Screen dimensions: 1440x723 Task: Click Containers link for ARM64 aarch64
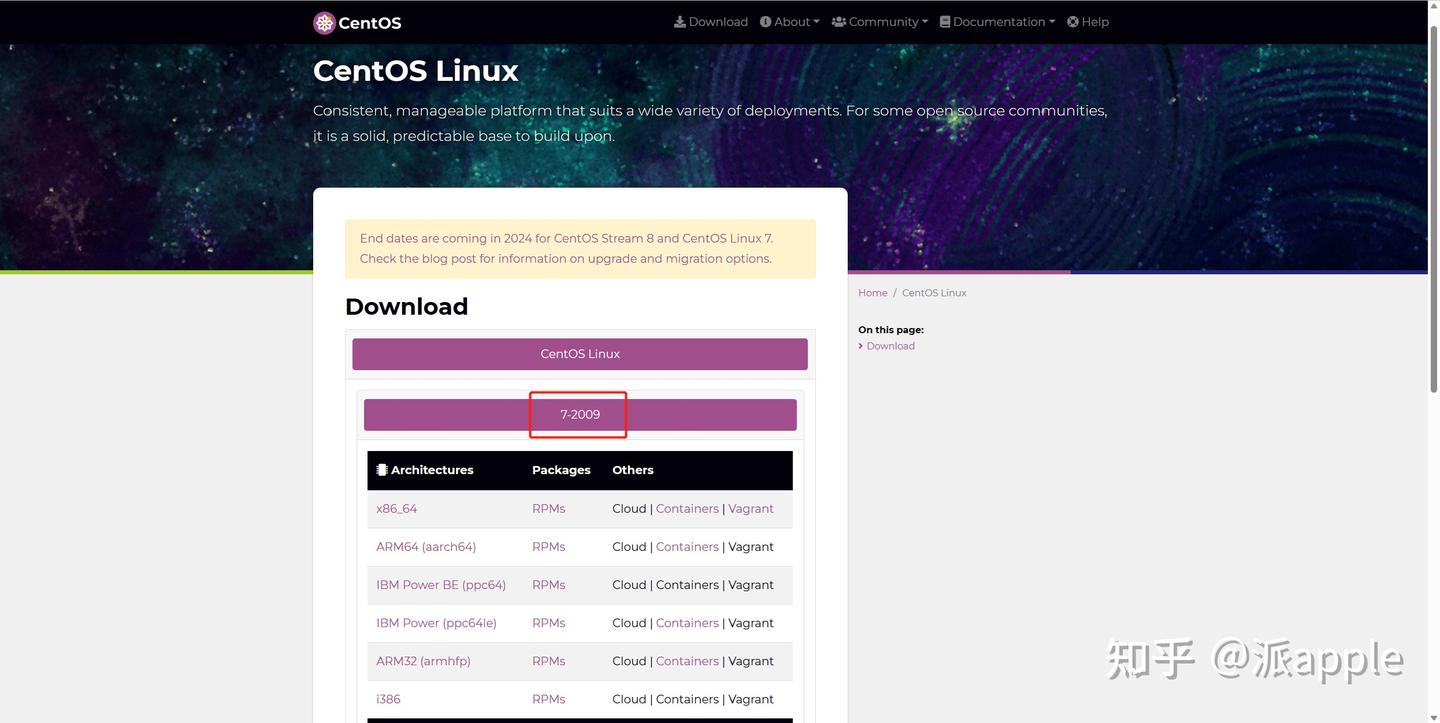[x=687, y=547]
